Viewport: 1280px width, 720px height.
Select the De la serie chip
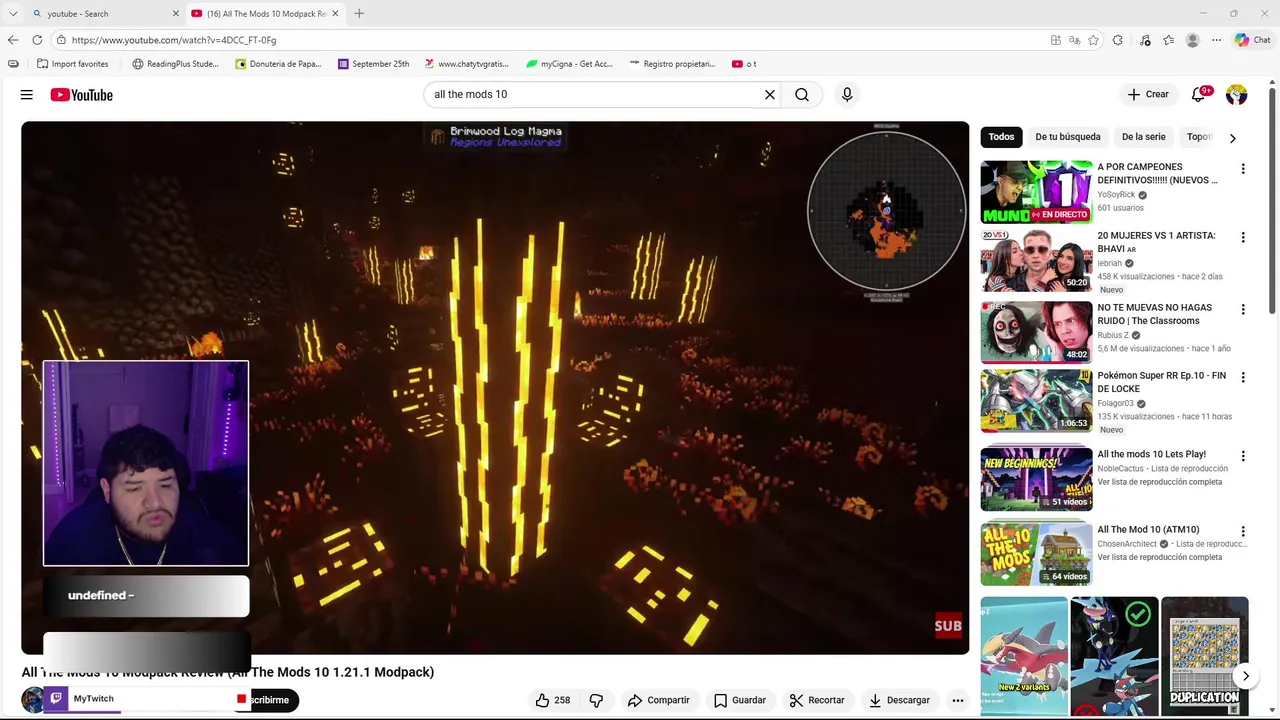(1143, 137)
